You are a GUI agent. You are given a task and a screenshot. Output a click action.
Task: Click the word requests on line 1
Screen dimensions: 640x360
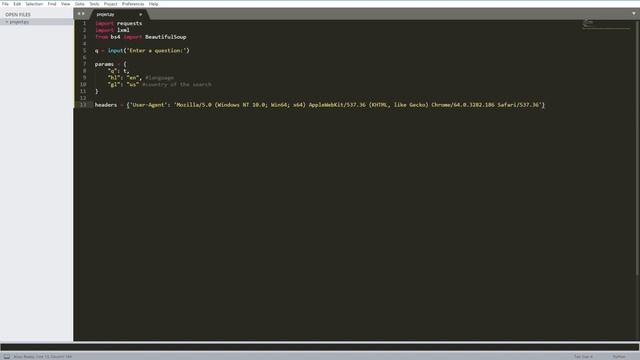[129, 23]
